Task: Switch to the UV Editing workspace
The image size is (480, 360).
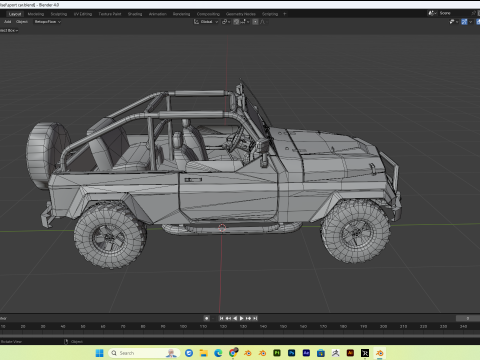Action: (x=83, y=14)
